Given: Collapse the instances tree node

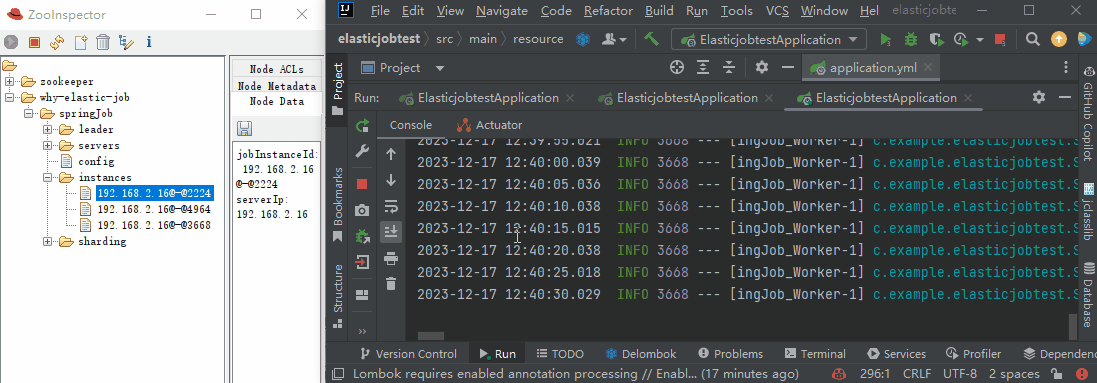Looking at the screenshot, I should [48, 178].
